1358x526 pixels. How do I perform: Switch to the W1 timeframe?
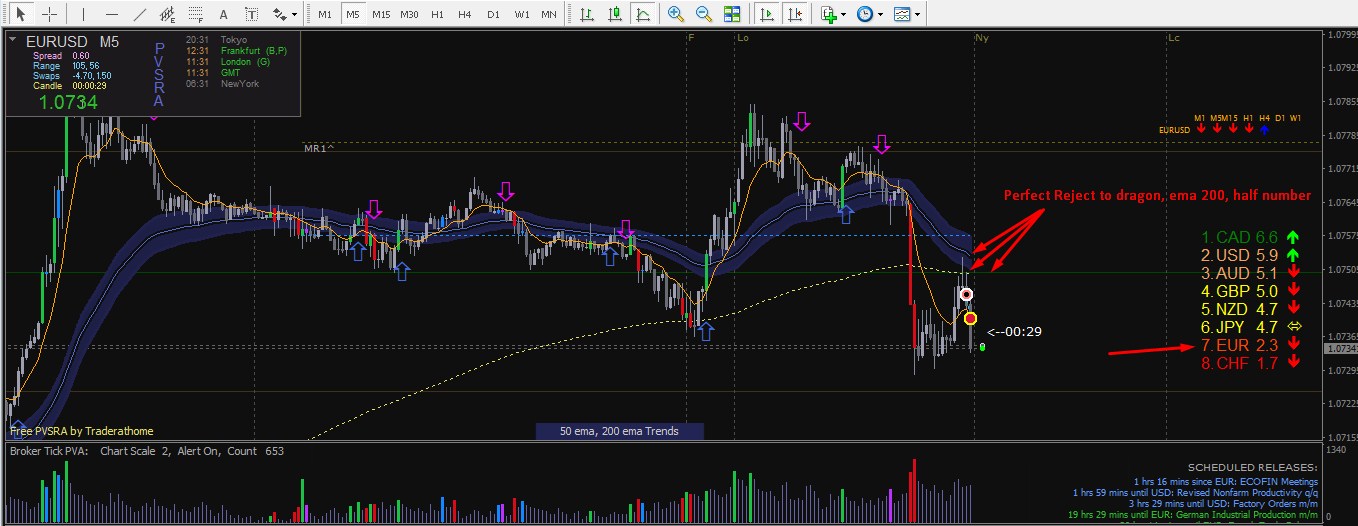tap(522, 14)
